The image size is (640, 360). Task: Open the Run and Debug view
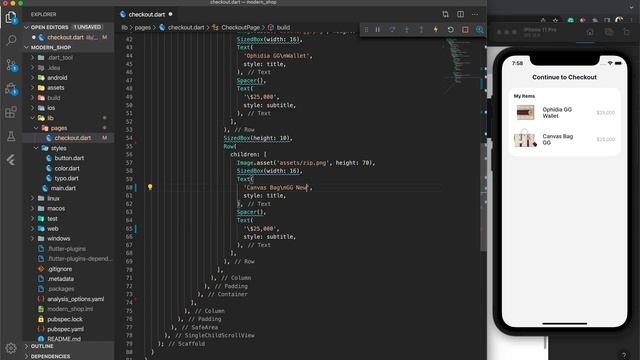pos(11,89)
